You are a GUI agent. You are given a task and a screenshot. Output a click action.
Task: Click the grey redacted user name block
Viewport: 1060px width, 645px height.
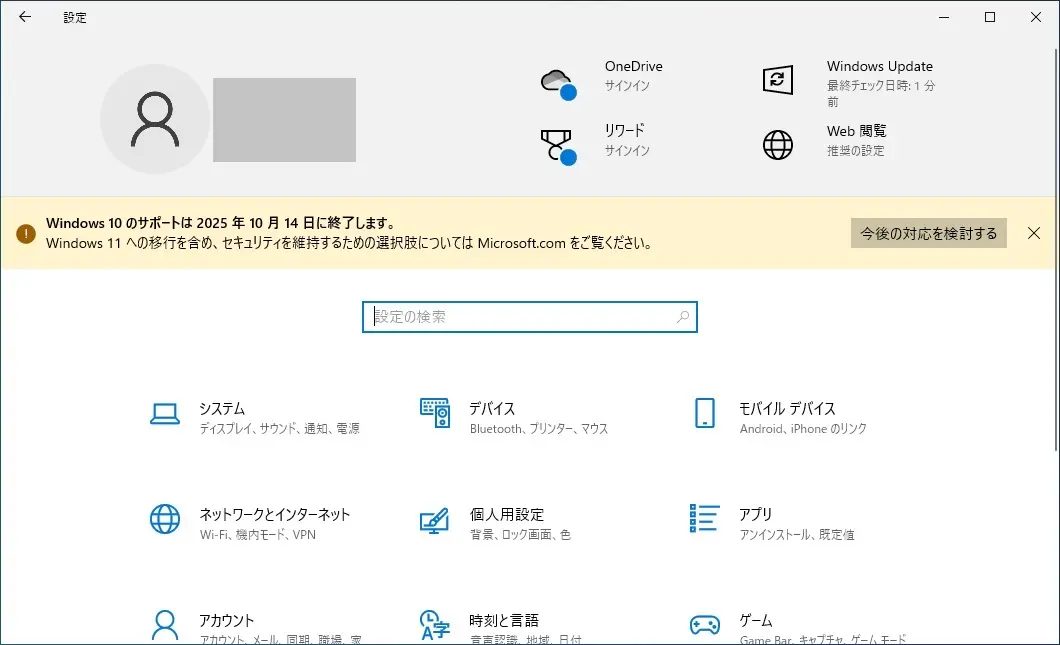pyautogui.click(x=285, y=120)
